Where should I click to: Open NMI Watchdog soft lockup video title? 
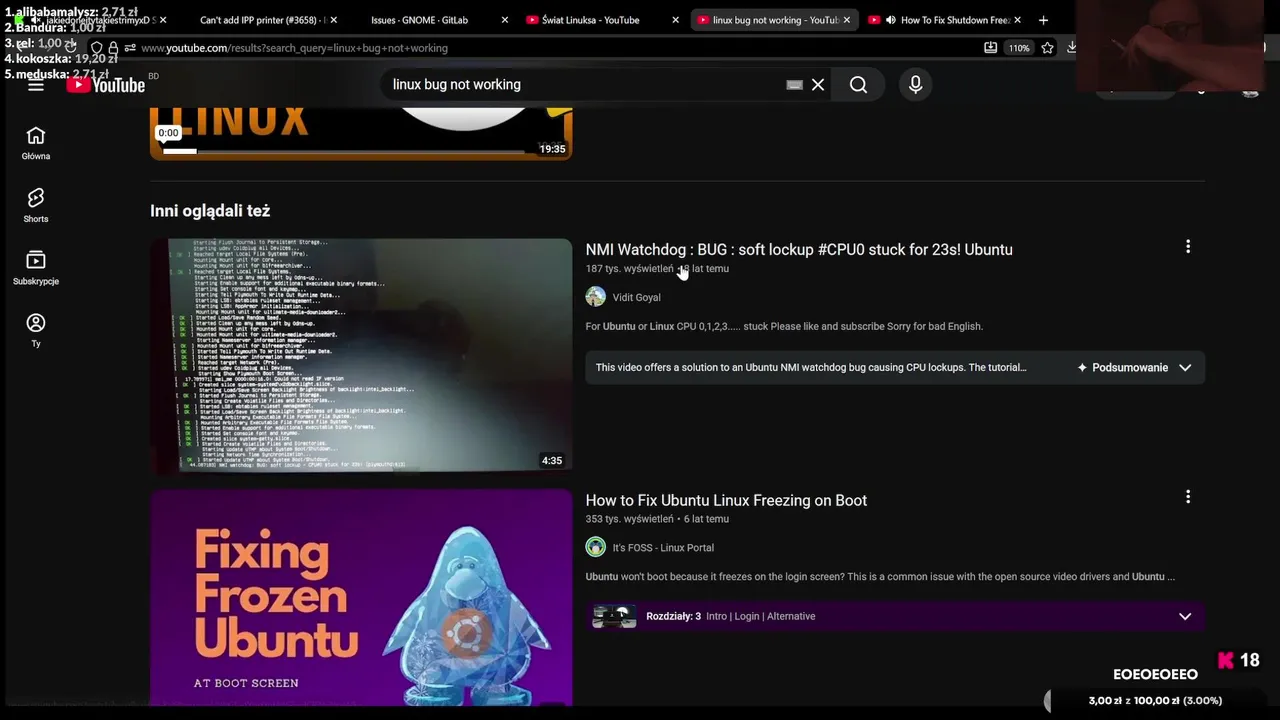(799, 250)
